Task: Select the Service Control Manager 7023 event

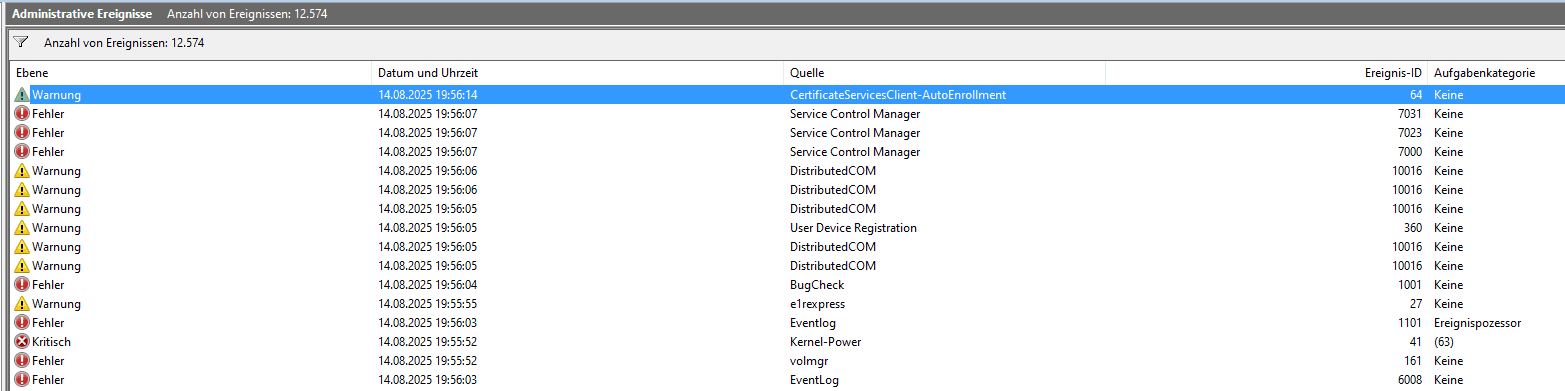Action: pyautogui.click(x=788, y=133)
